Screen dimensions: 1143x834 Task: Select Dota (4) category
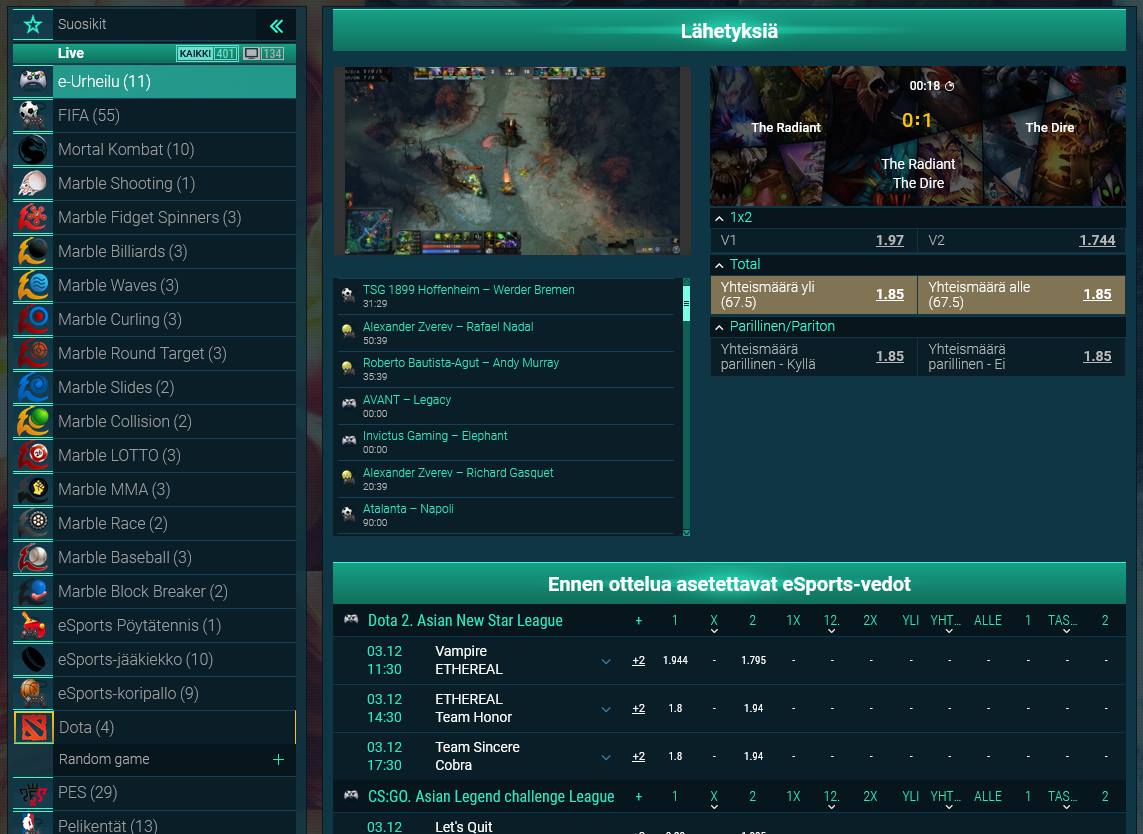[x=155, y=728]
